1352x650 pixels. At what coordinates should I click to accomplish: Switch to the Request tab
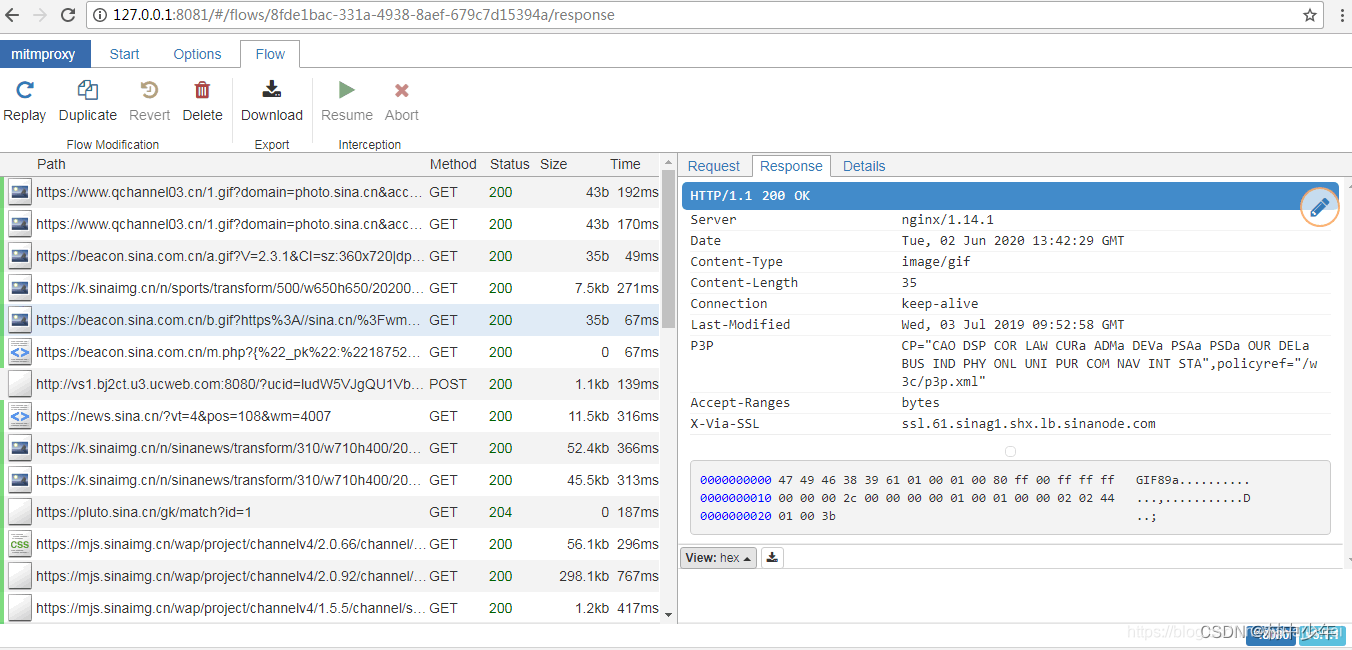tap(714, 166)
